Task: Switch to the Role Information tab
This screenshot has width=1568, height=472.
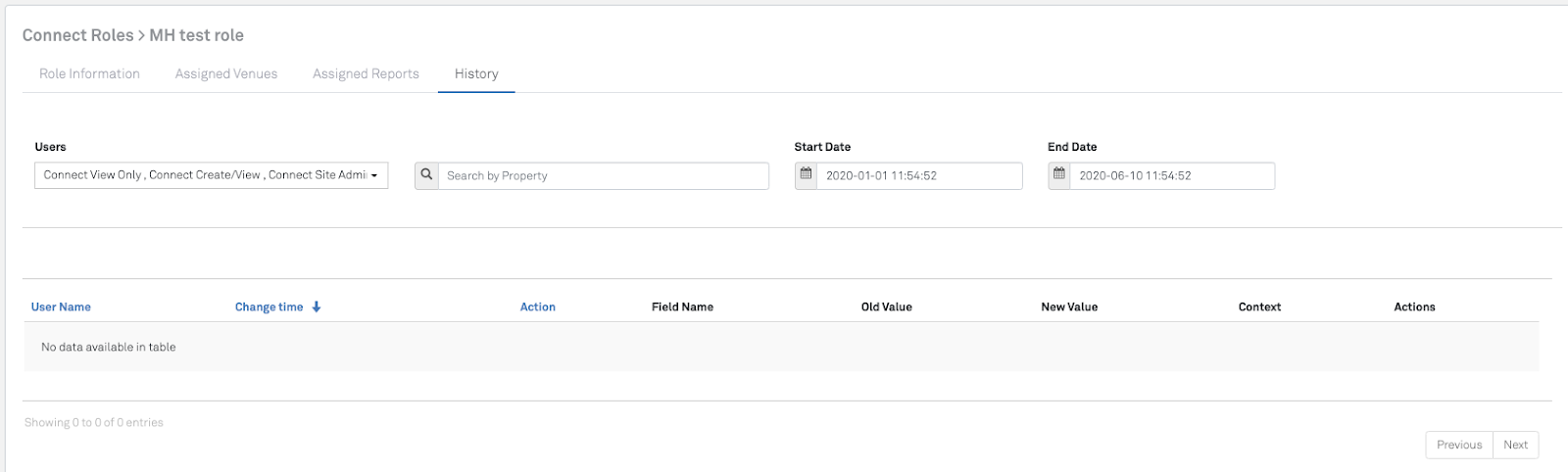Action: pos(89,73)
